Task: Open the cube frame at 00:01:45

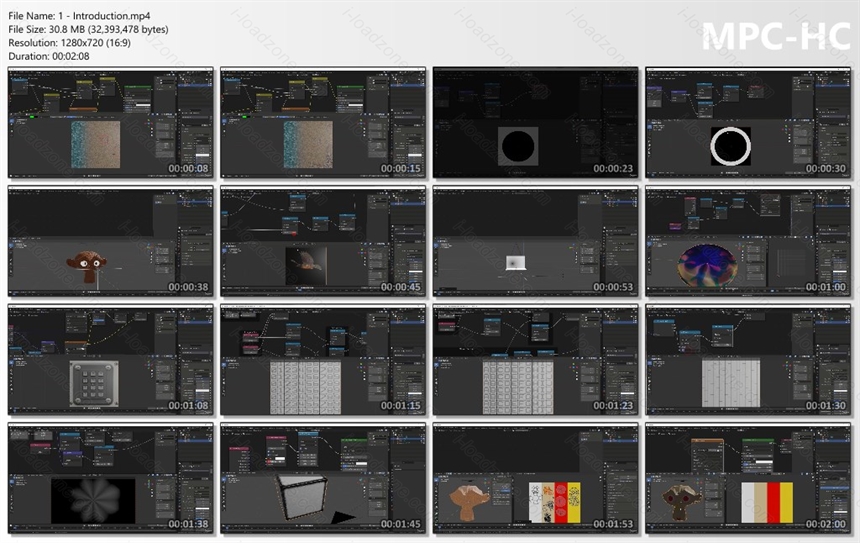Action: point(323,478)
